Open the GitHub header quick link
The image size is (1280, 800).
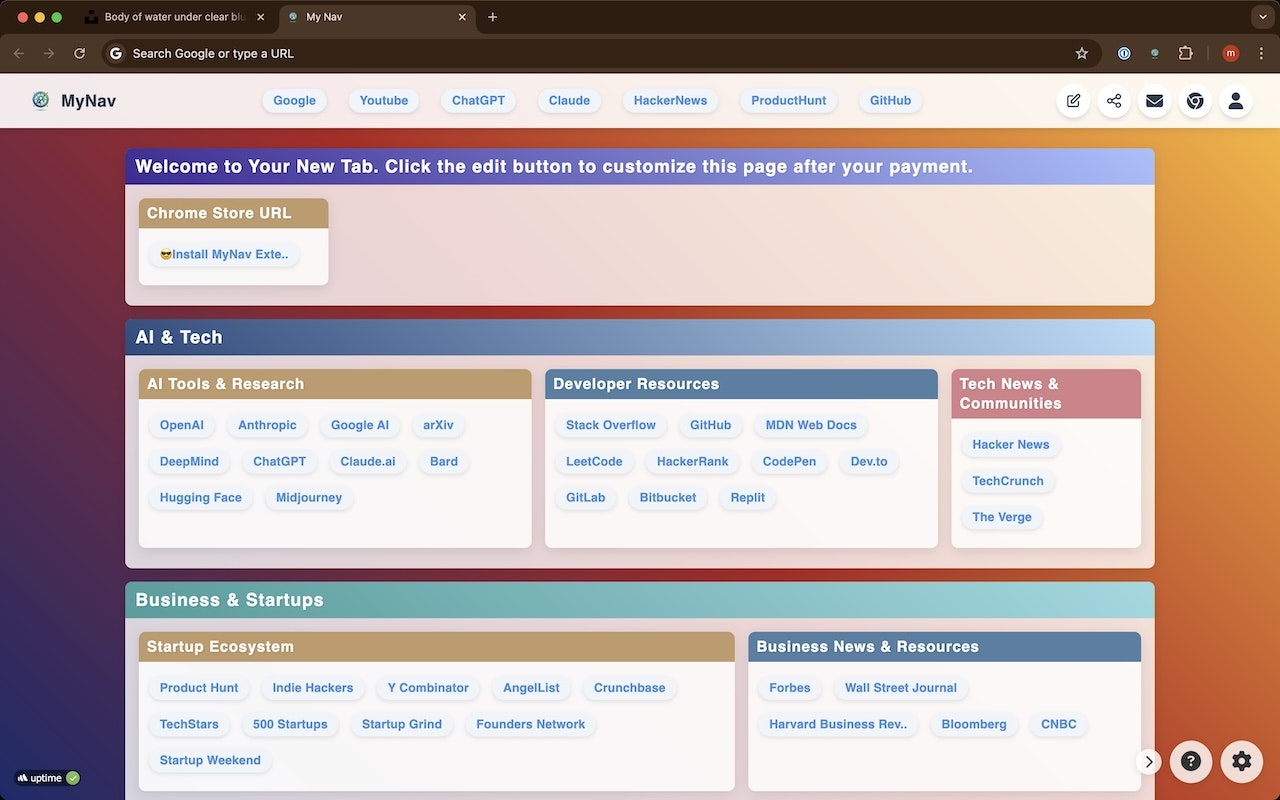[x=890, y=101]
